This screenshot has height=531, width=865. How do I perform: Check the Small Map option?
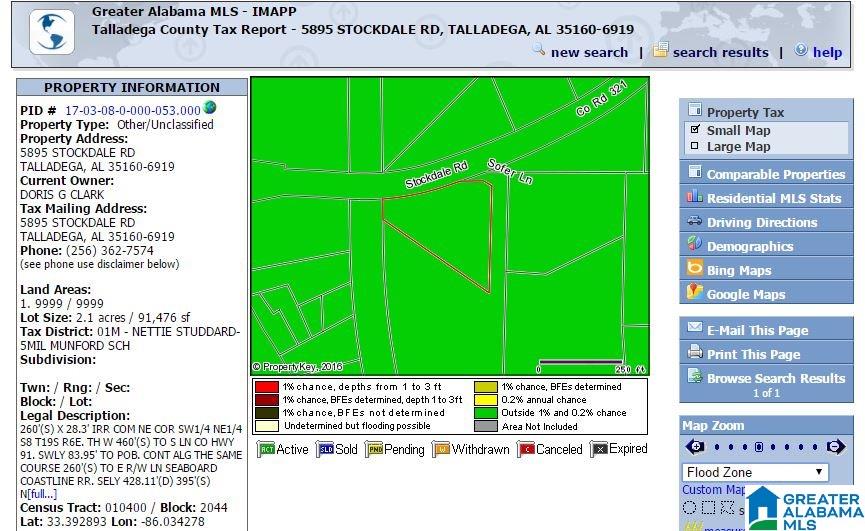pyautogui.click(x=695, y=130)
